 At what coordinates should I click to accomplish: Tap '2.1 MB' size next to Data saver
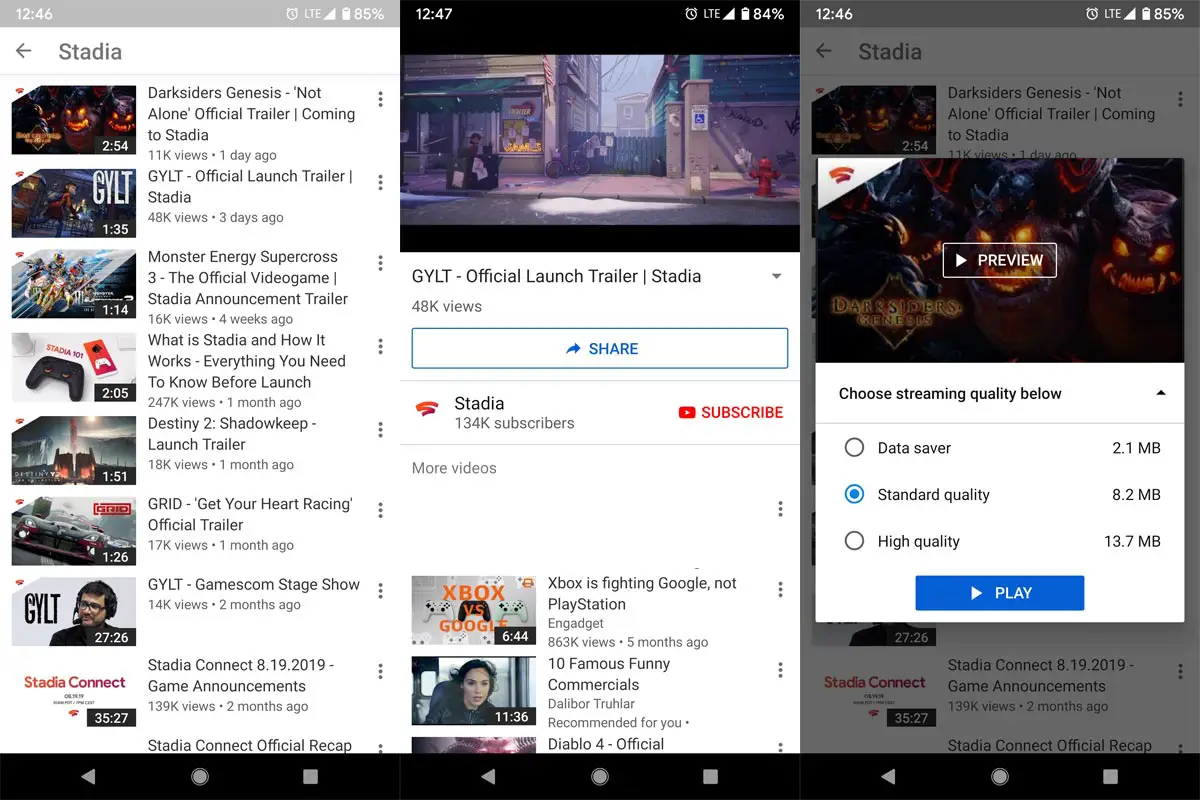click(1137, 448)
